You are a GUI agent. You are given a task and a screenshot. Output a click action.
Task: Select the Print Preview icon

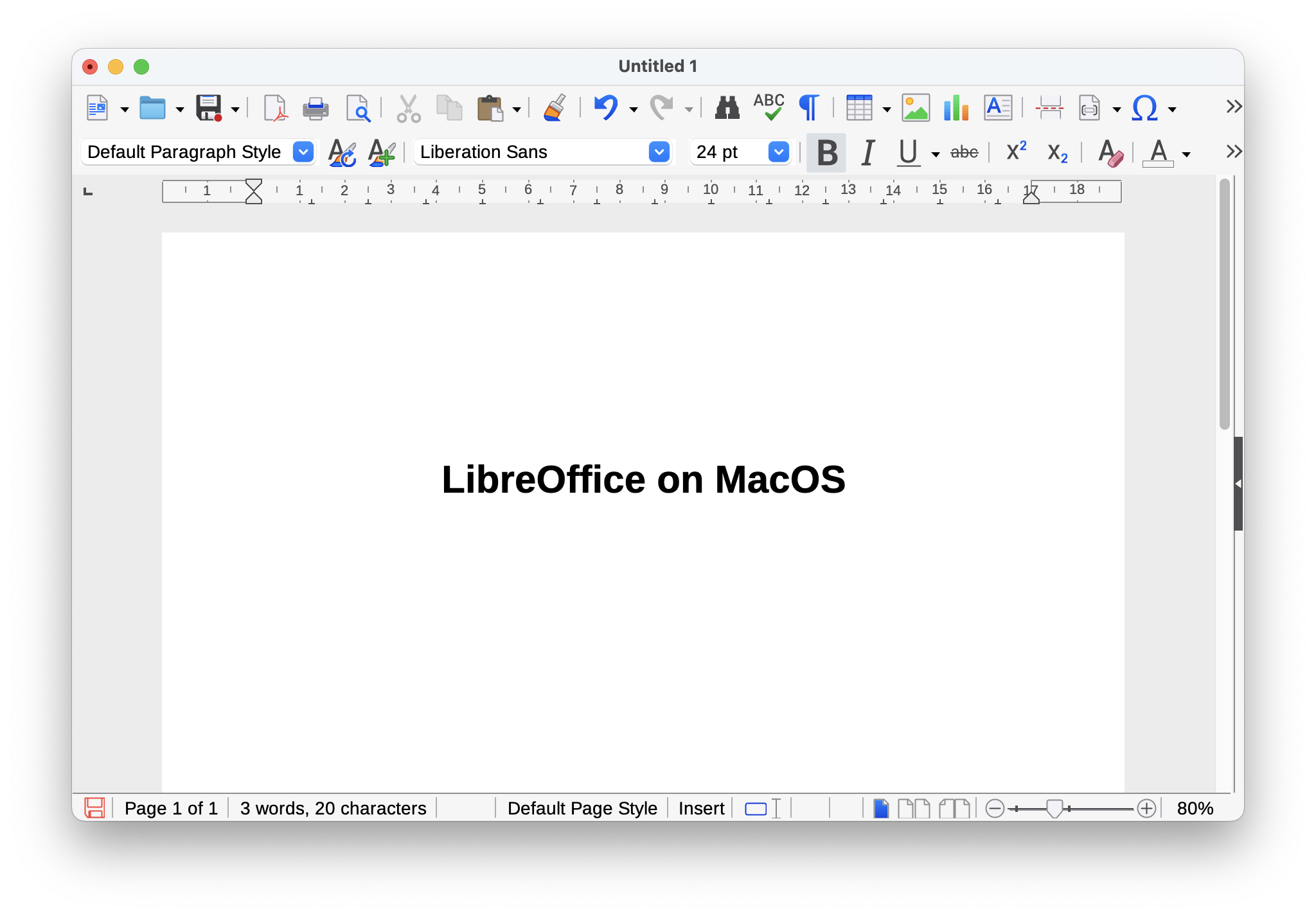tap(359, 107)
